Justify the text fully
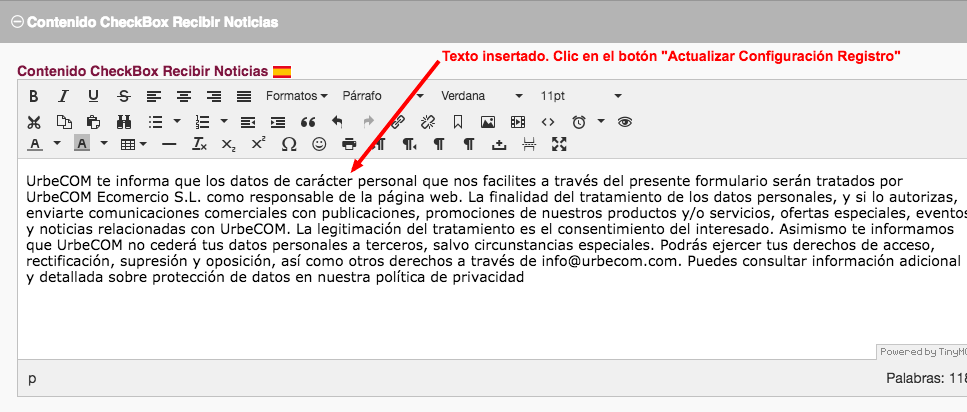This screenshot has width=967, height=412. click(244, 96)
